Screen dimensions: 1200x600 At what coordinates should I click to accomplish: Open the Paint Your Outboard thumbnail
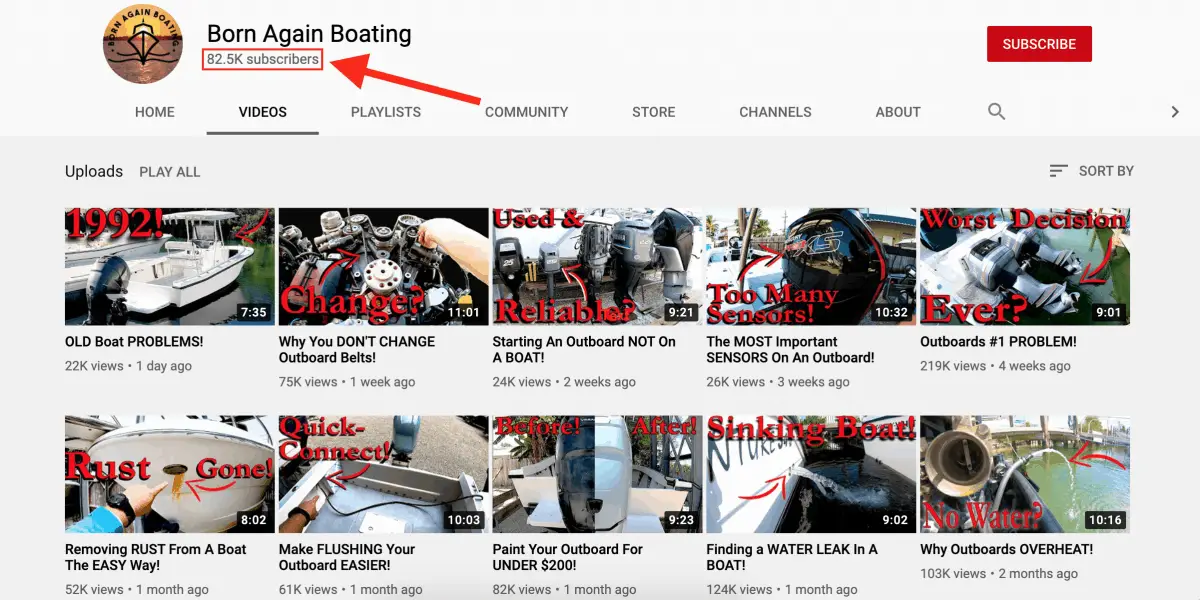click(598, 474)
